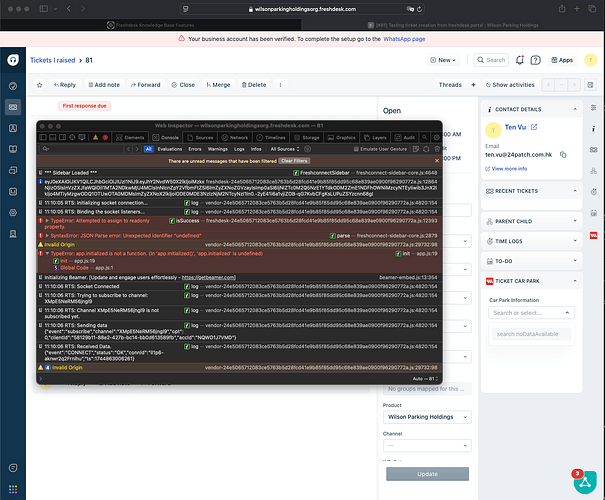Click Clear Filters button in console
This screenshot has height=500, width=605.
pyautogui.click(x=294, y=161)
